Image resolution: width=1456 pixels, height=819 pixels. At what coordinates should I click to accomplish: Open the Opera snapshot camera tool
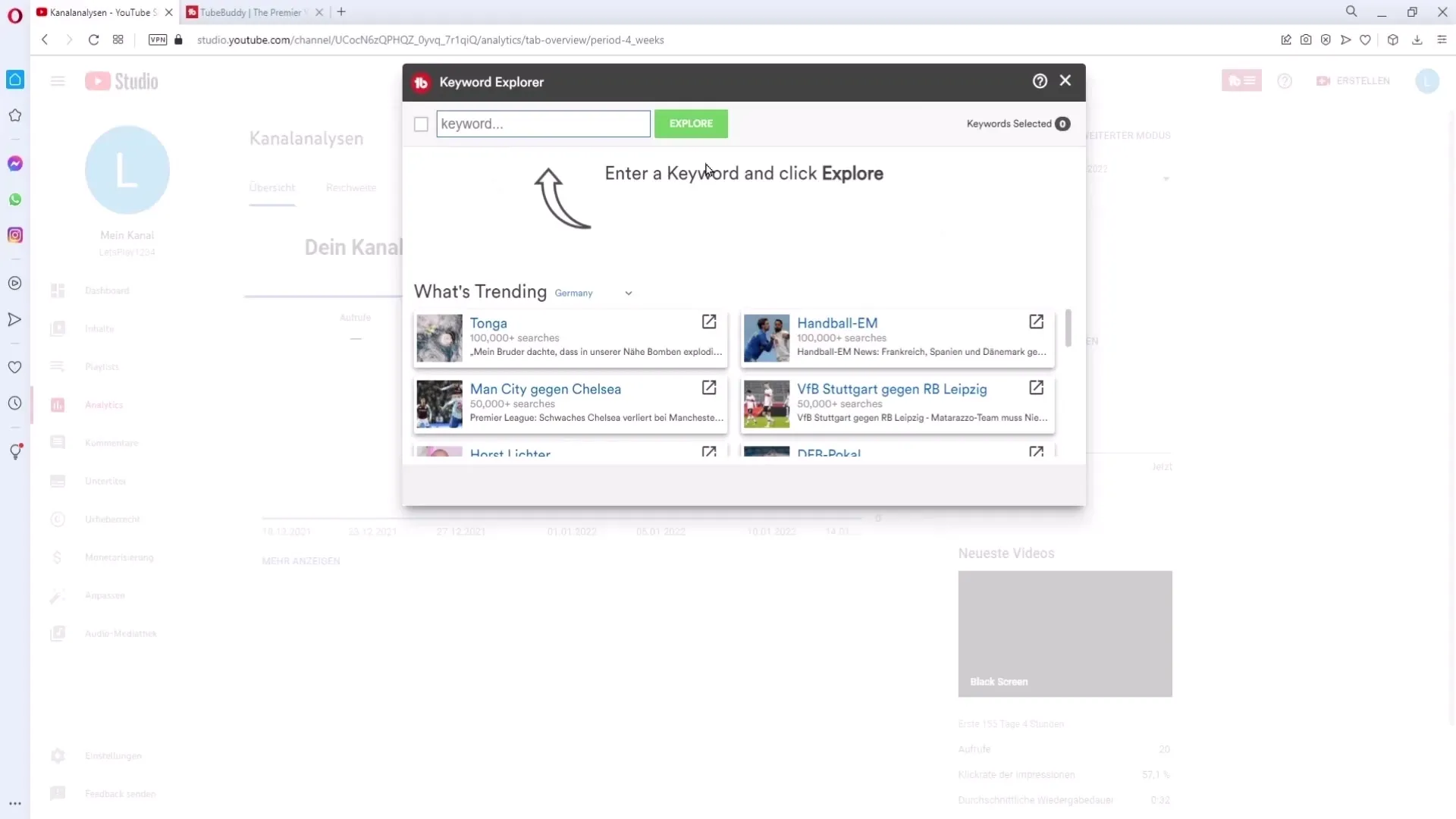(x=1306, y=40)
